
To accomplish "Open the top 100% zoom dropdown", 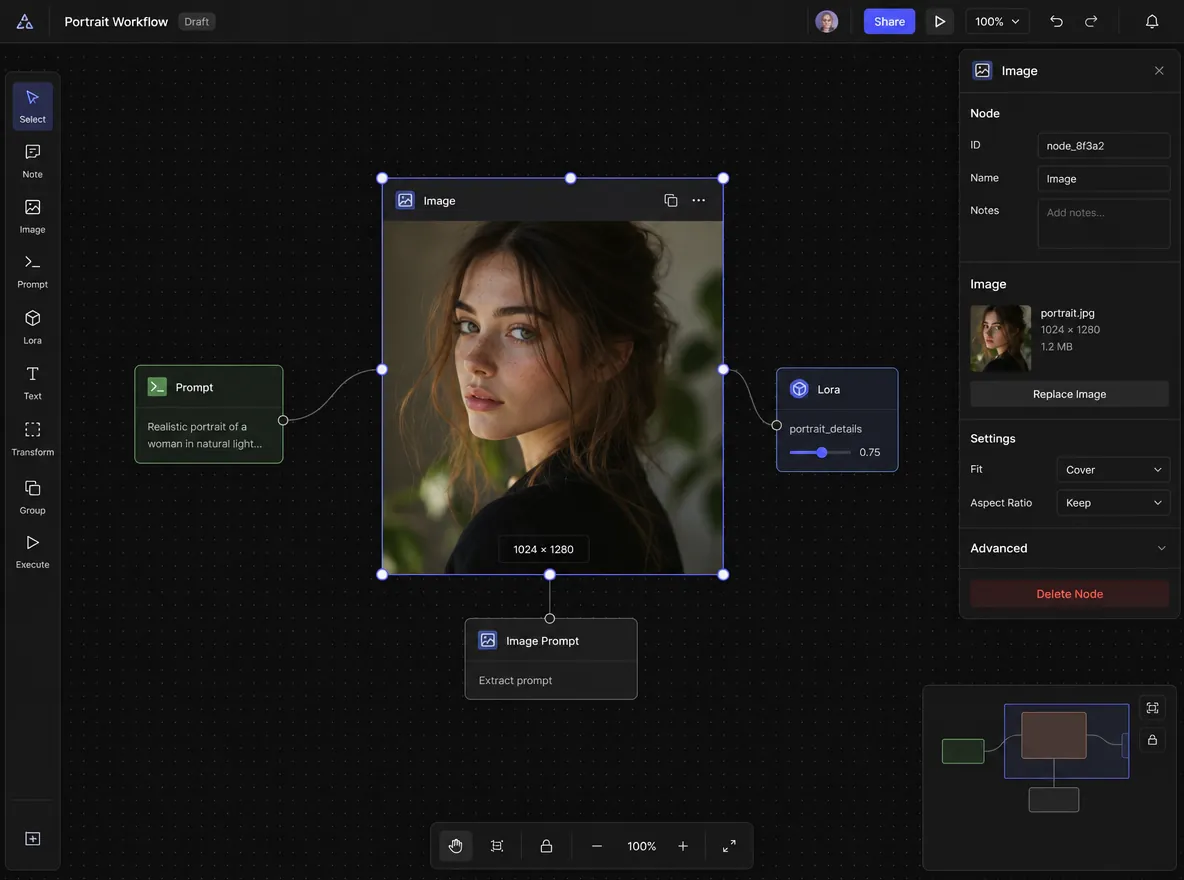I will pos(997,21).
